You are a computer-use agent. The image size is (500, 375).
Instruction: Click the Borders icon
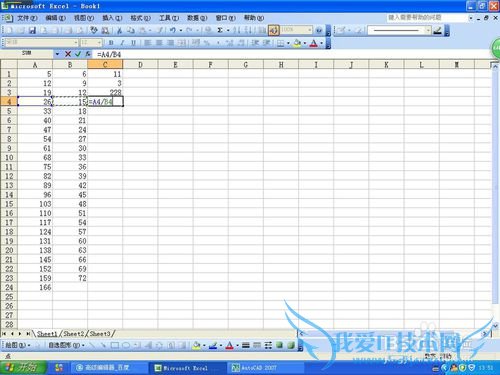(x=281, y=43)
